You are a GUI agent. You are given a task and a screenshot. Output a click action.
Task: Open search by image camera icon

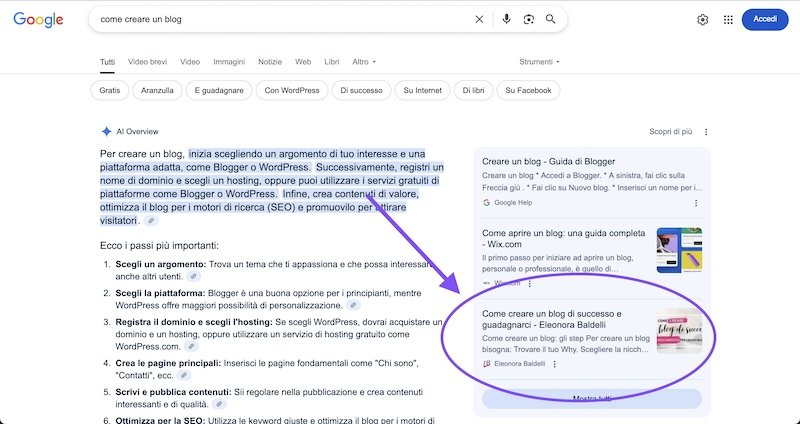point(529,19)
